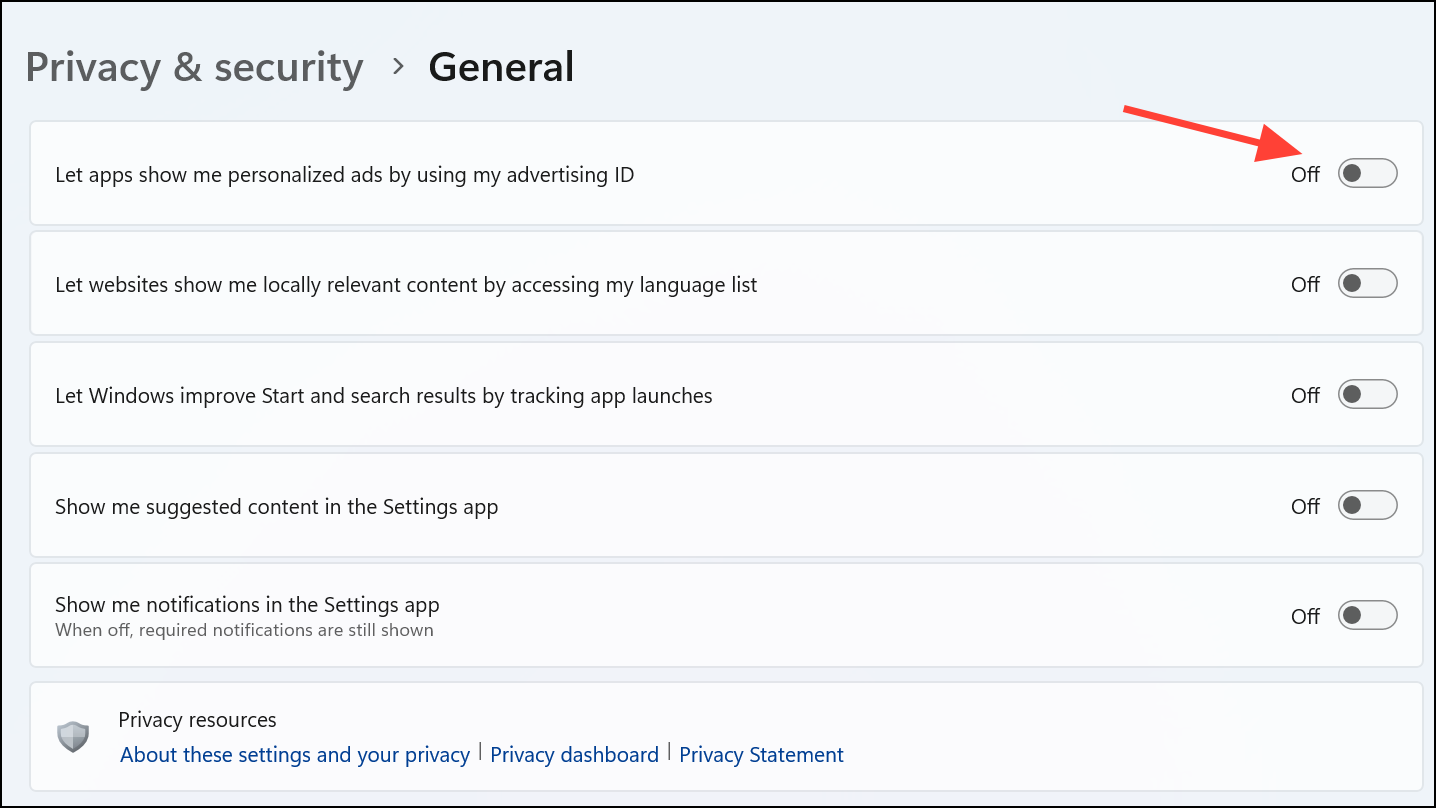Image resolution: width=1436 pixels, height=808 pixels.
Task: Open the Privacy dashboard link
Action: click(574, 755)
